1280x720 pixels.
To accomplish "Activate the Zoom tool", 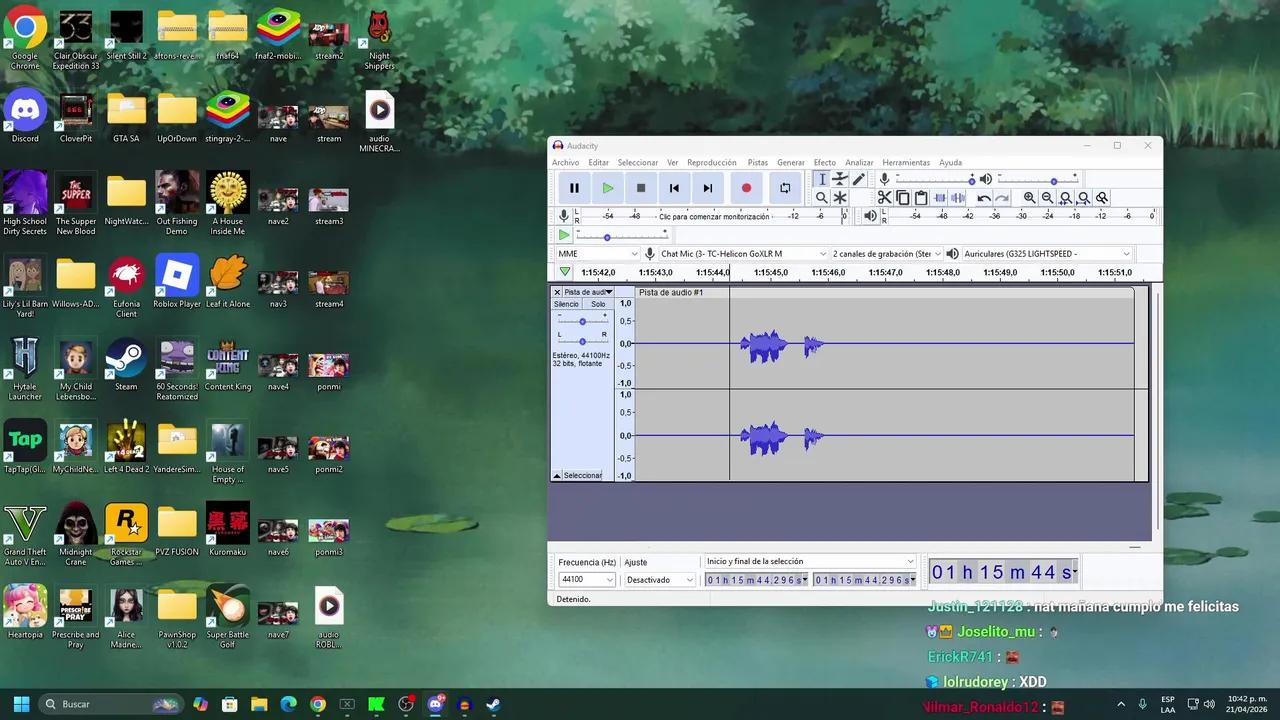I will pyautogui.click(x=822, y=198).
